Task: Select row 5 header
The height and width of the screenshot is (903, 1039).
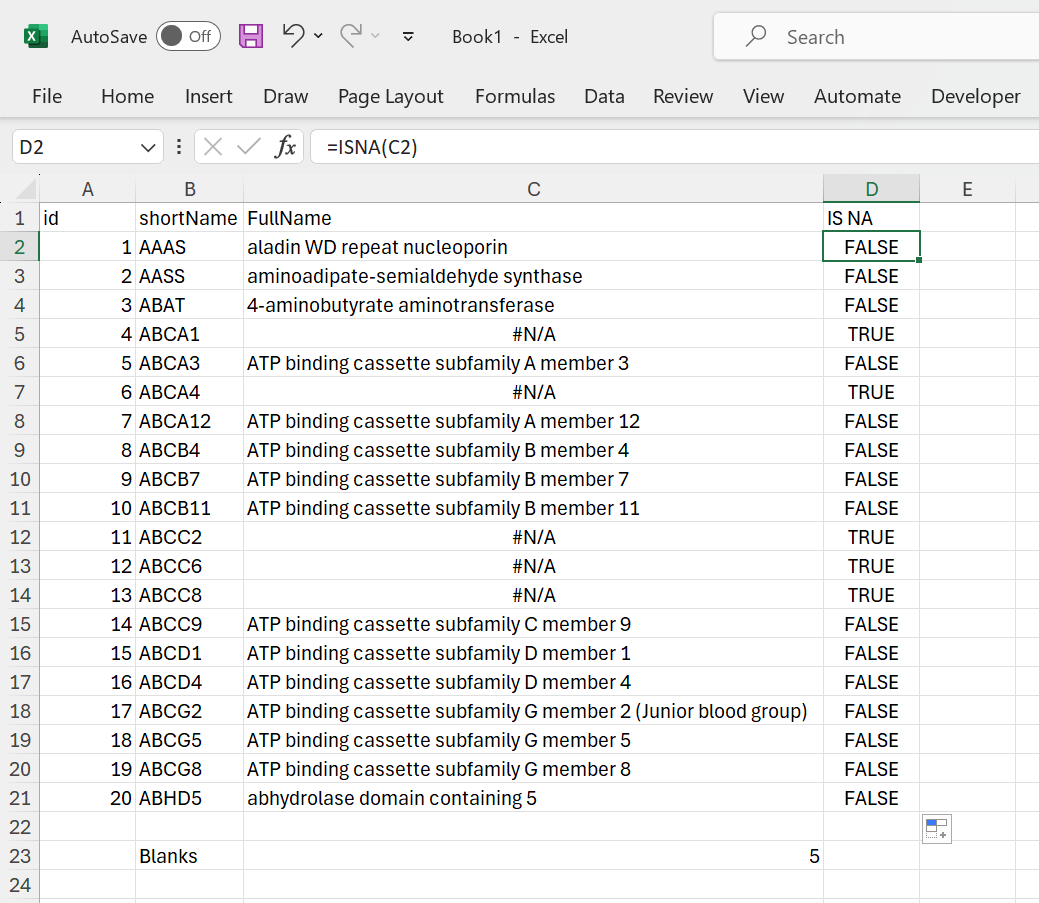Action: click(x=20, y=334)
